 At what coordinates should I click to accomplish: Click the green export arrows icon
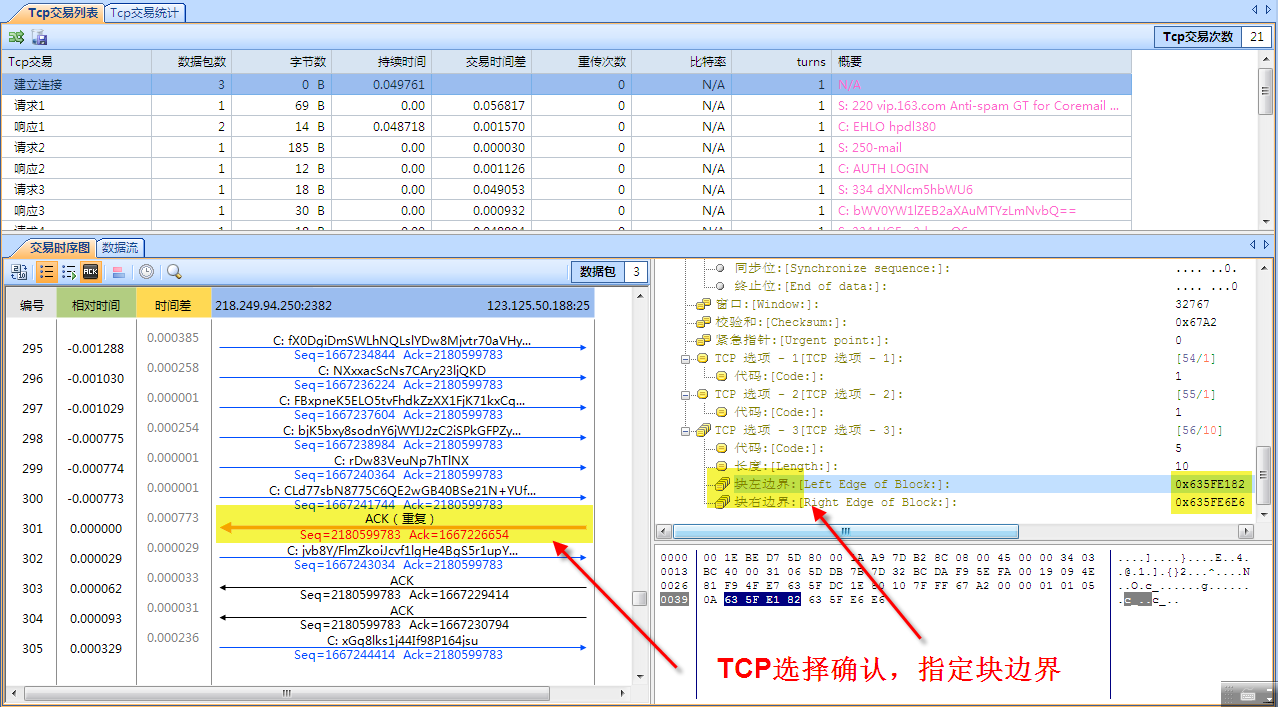[x=17, y=36]
